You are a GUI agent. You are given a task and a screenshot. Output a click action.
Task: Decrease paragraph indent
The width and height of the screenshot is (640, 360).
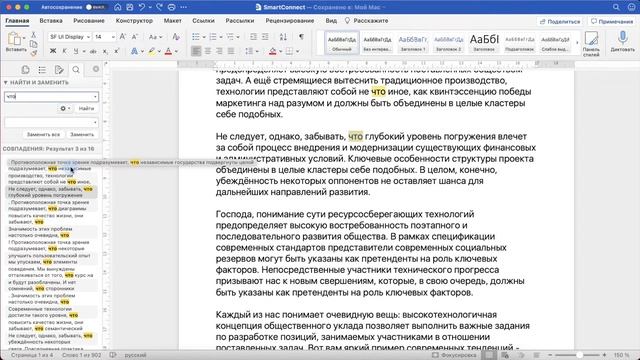(x=253, y=37)
